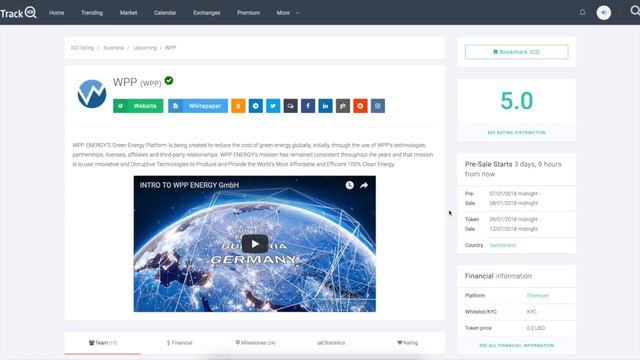Click the WPP project logo
The height and width of the screenshot is (360, 640).
coord(92,94)
